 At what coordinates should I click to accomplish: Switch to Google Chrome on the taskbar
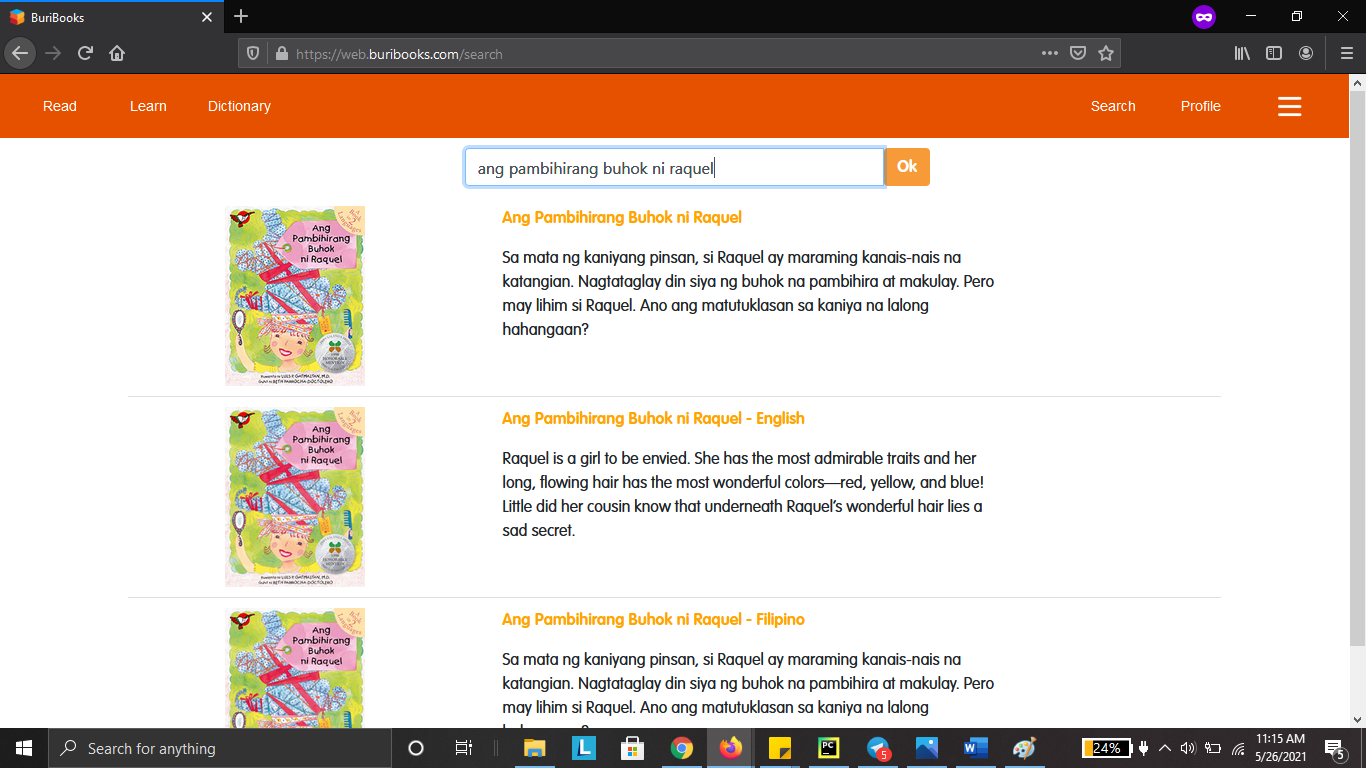click(682, 748)
